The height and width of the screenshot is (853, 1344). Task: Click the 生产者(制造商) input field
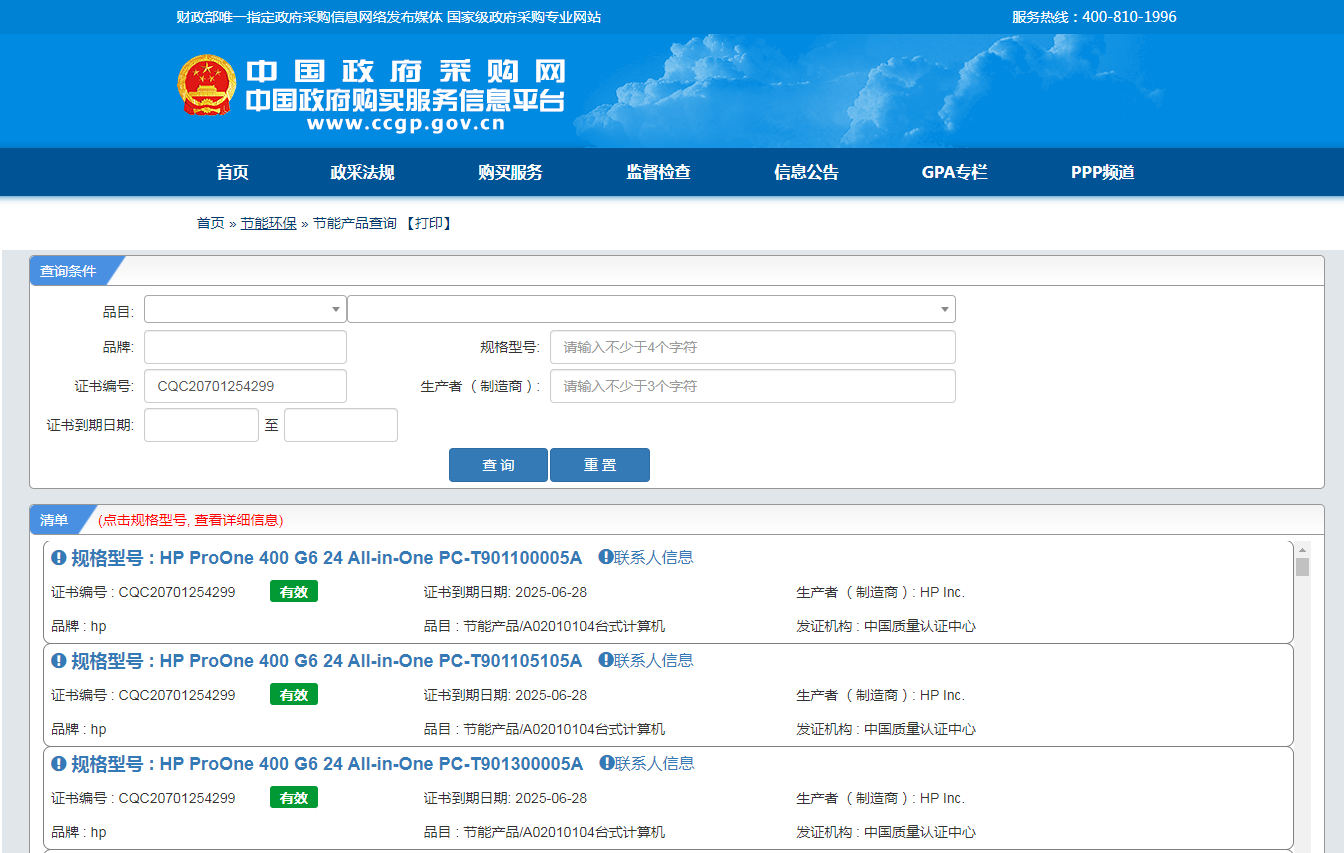(x=752, y=386)
